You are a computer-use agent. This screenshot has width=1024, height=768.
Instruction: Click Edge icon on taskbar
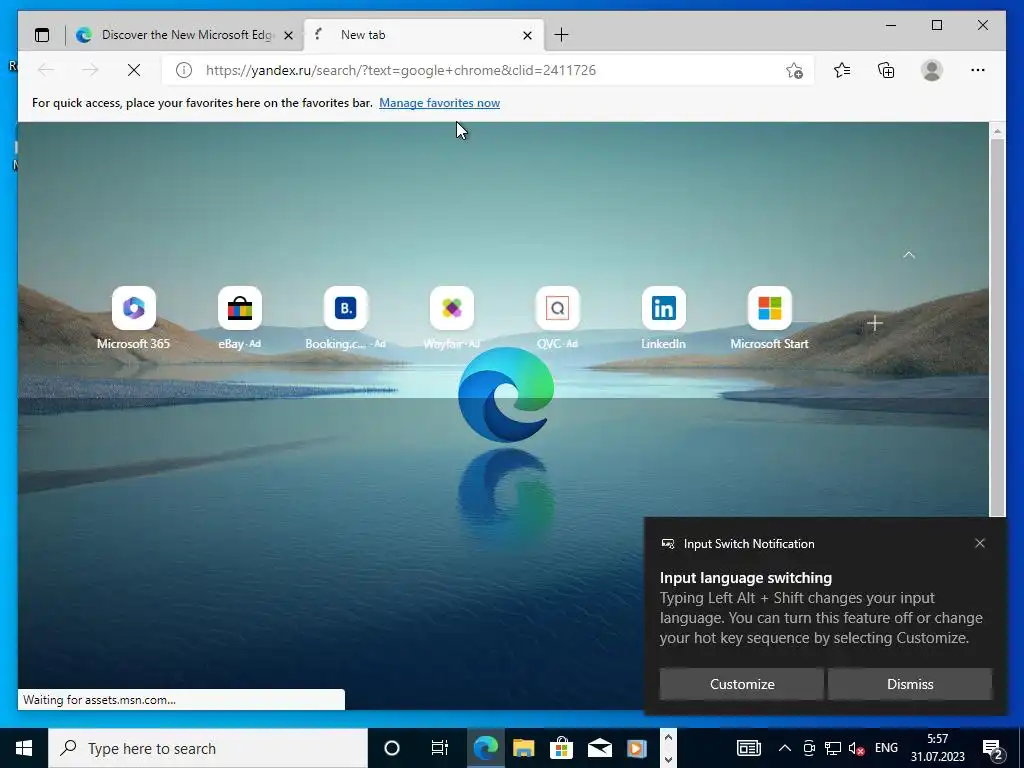(485, 748)
